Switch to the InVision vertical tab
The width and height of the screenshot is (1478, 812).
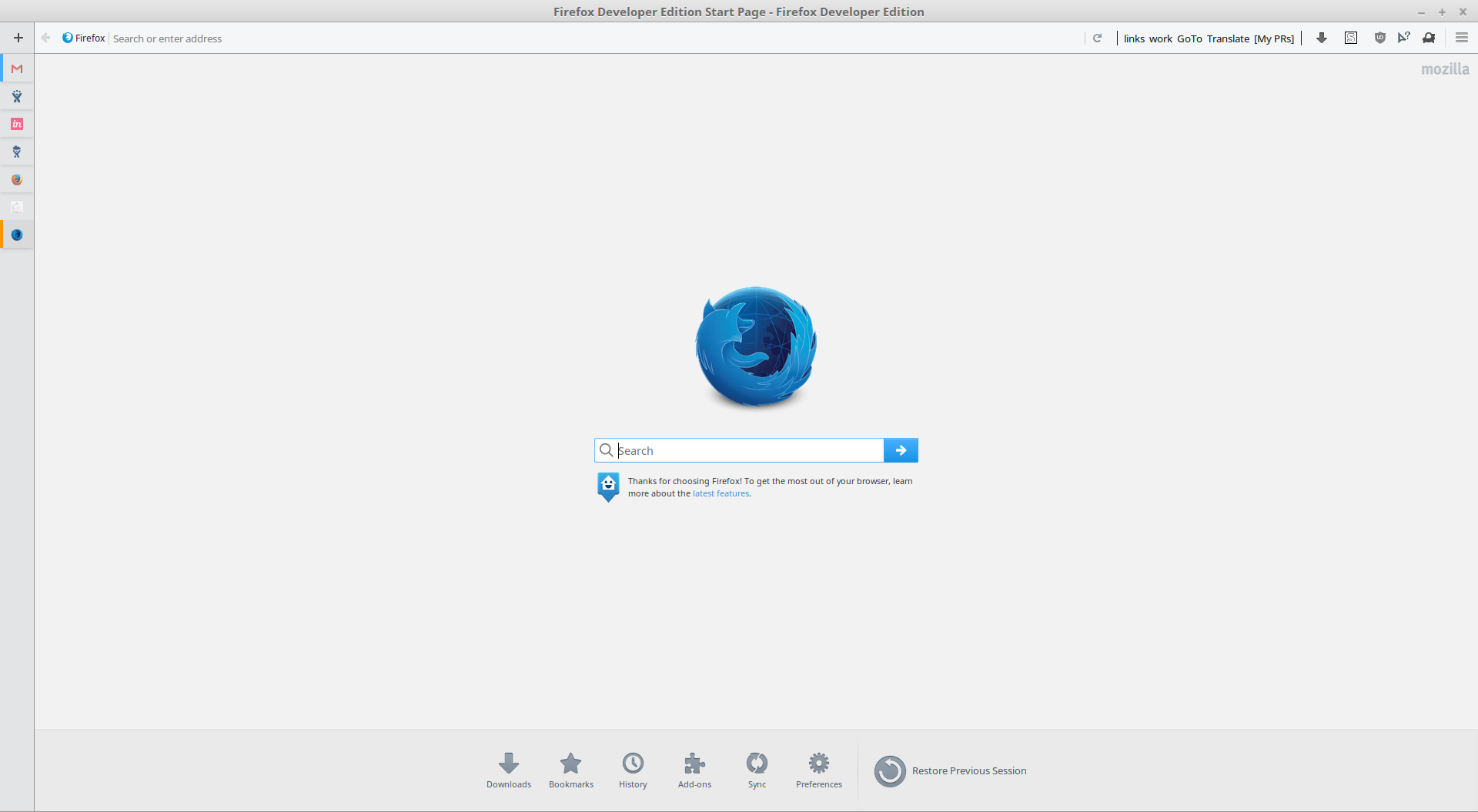(x=17, y=124)
